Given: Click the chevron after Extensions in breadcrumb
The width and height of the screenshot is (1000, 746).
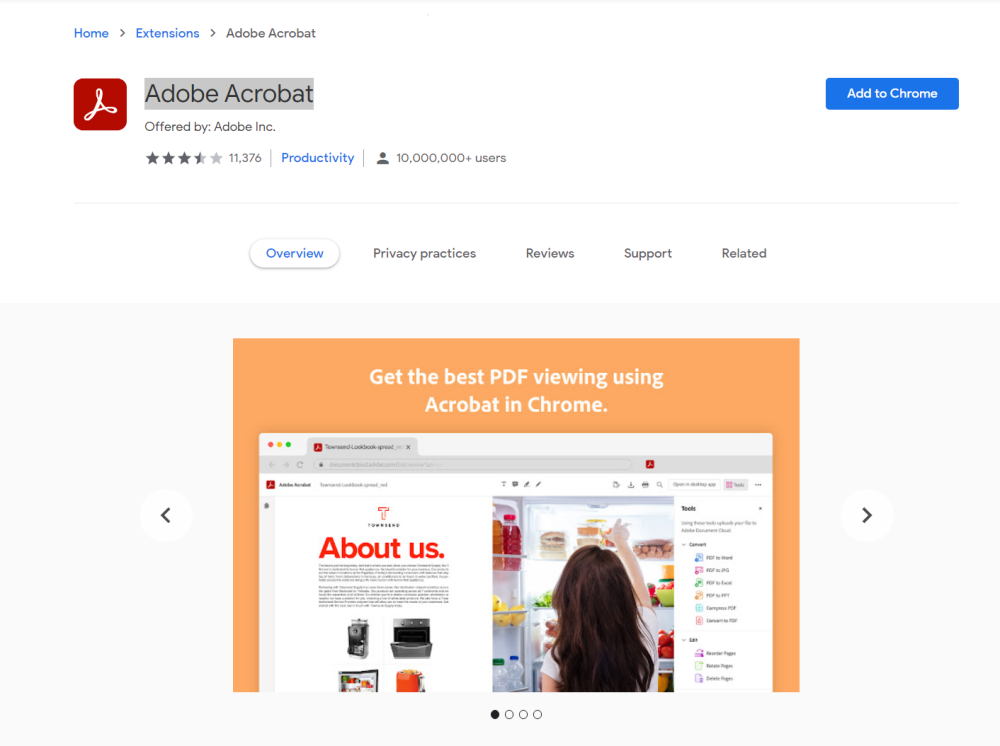Looking at the screenshot, I should pos(213,33).
